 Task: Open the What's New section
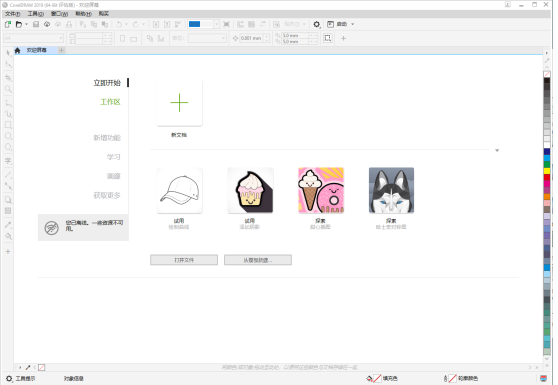(107, 138)
